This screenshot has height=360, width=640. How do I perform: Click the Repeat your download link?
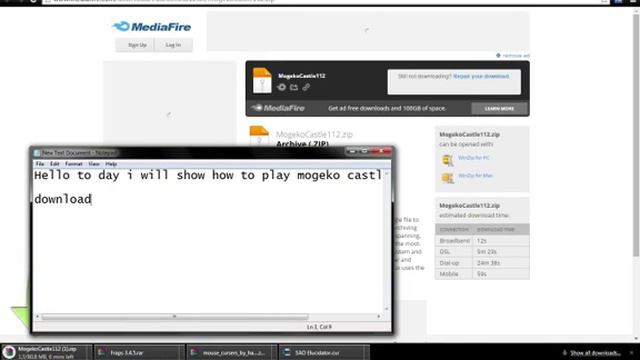[481, 76]
